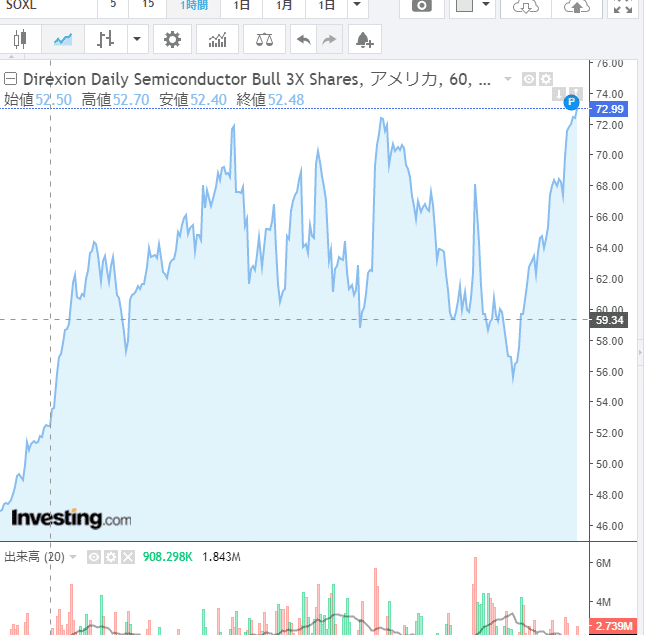This screenshot has height=635, width=647.
Task: Click the blue P marker on chart
Action: 571,102
